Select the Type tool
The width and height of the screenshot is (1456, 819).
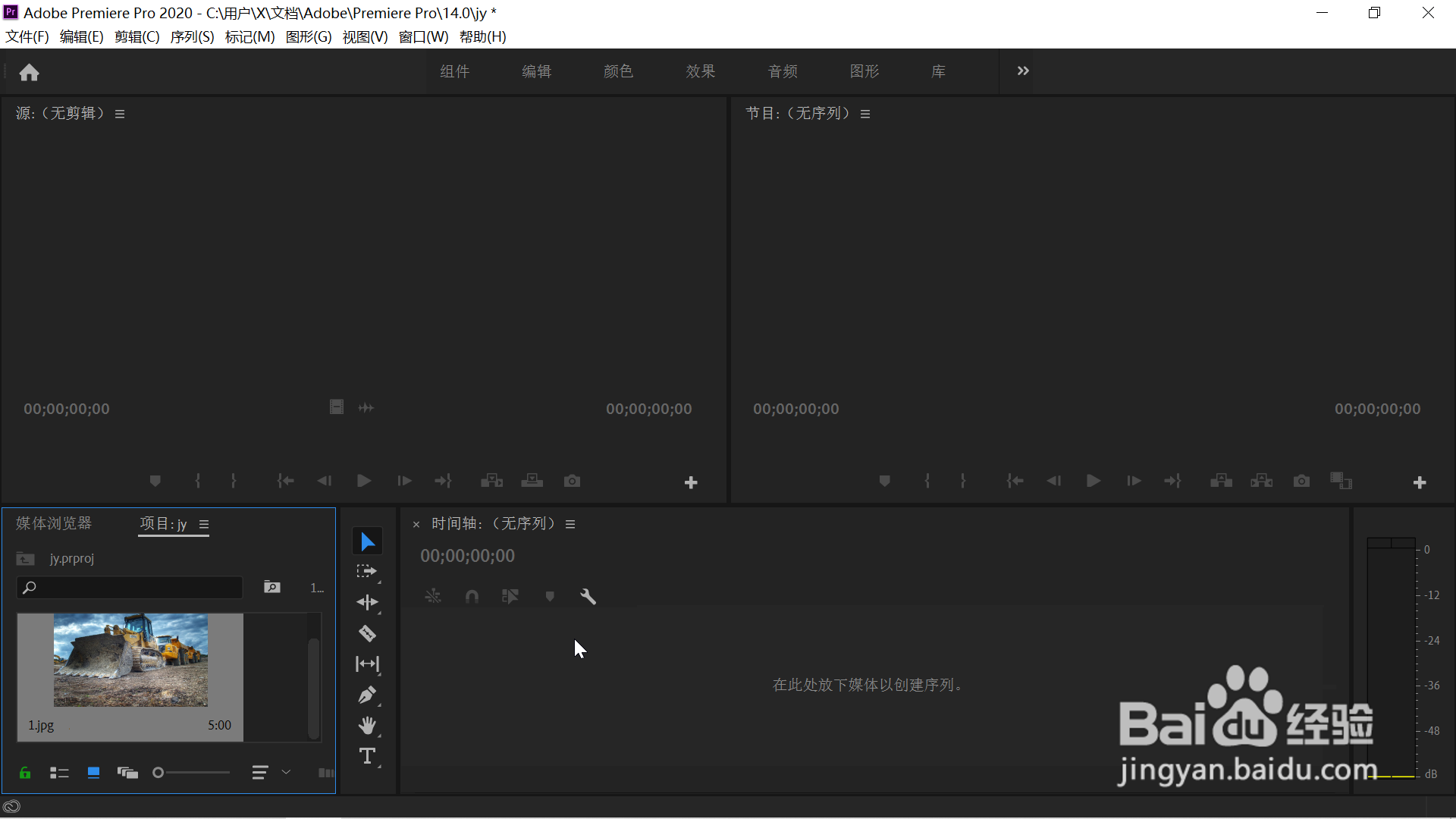368,756
